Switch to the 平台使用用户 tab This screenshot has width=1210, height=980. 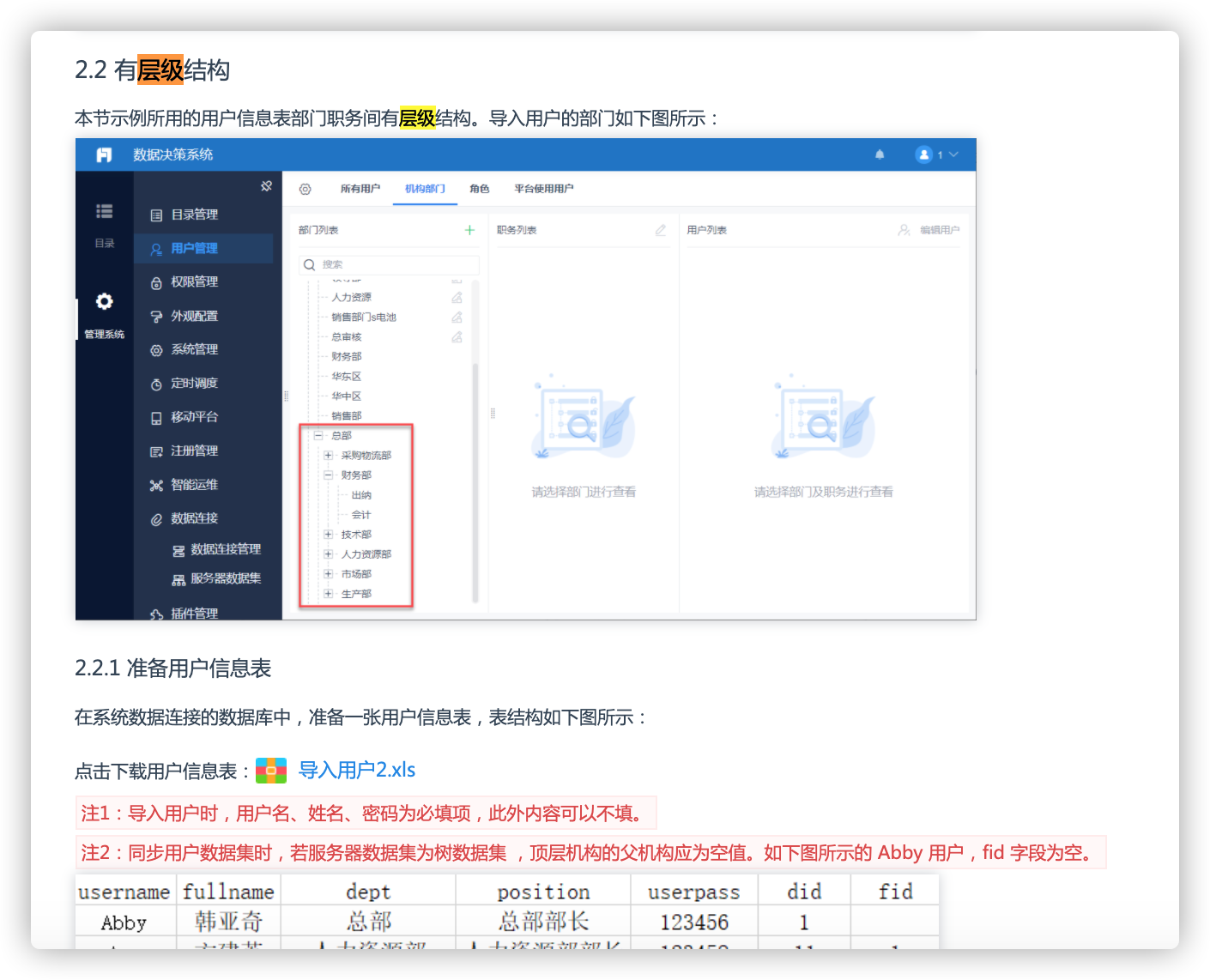(544, 189)
